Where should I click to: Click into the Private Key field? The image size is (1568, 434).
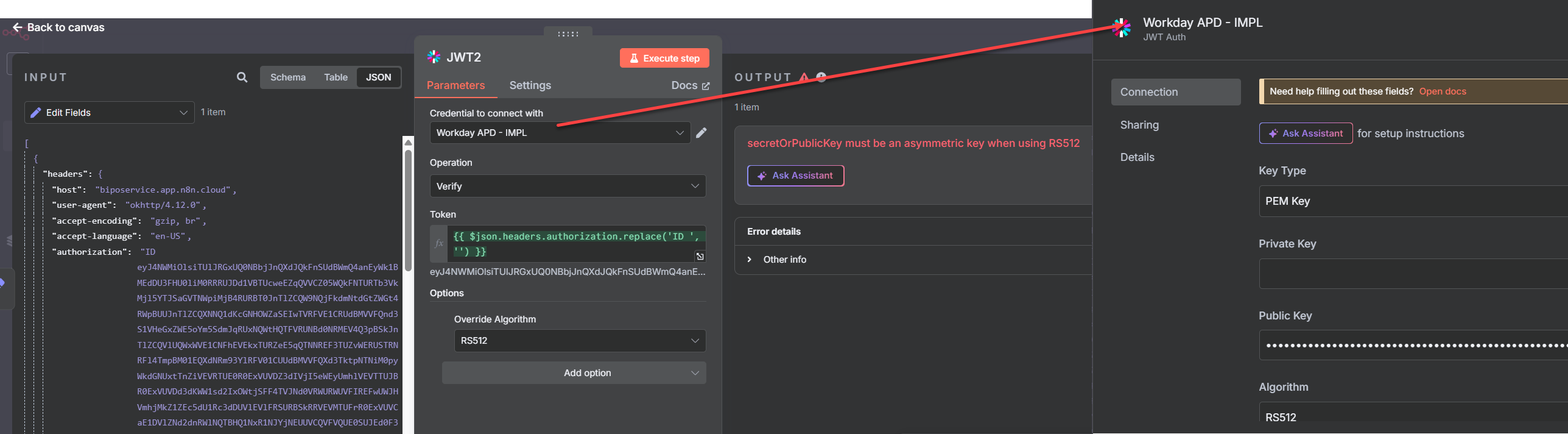[x=1413, y=274]
